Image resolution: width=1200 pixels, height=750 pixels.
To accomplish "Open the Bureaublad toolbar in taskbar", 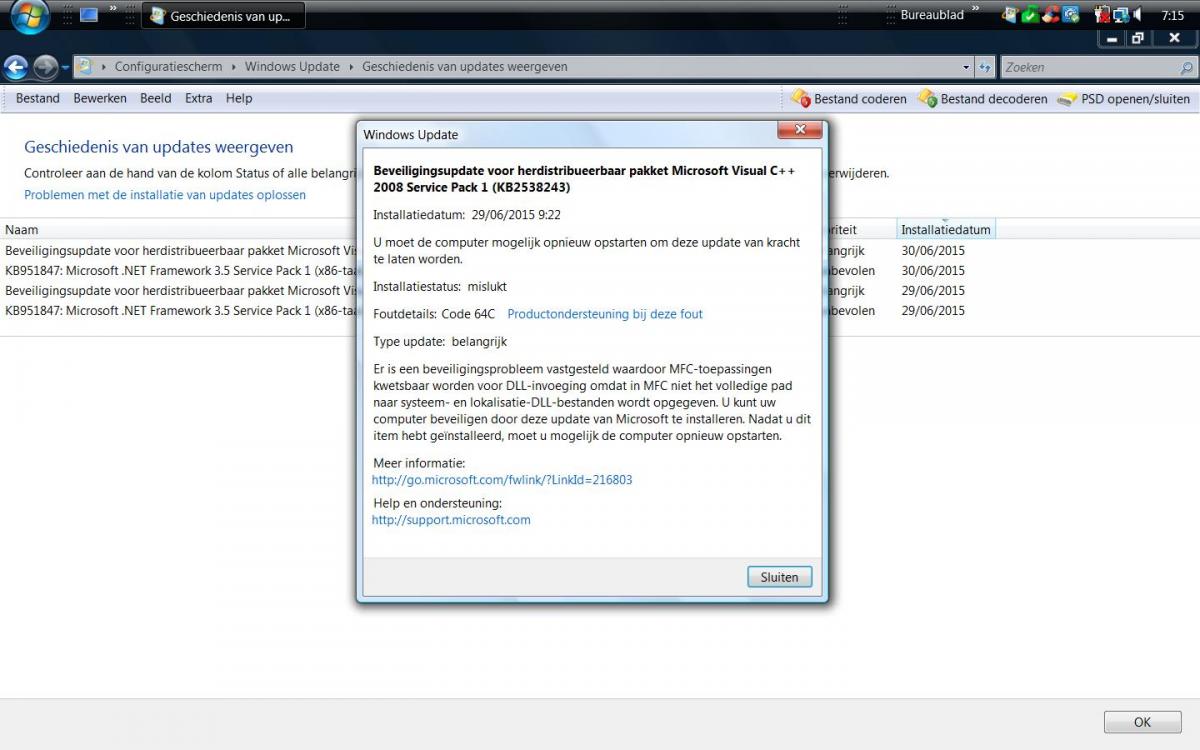I will tap(932, 15).
